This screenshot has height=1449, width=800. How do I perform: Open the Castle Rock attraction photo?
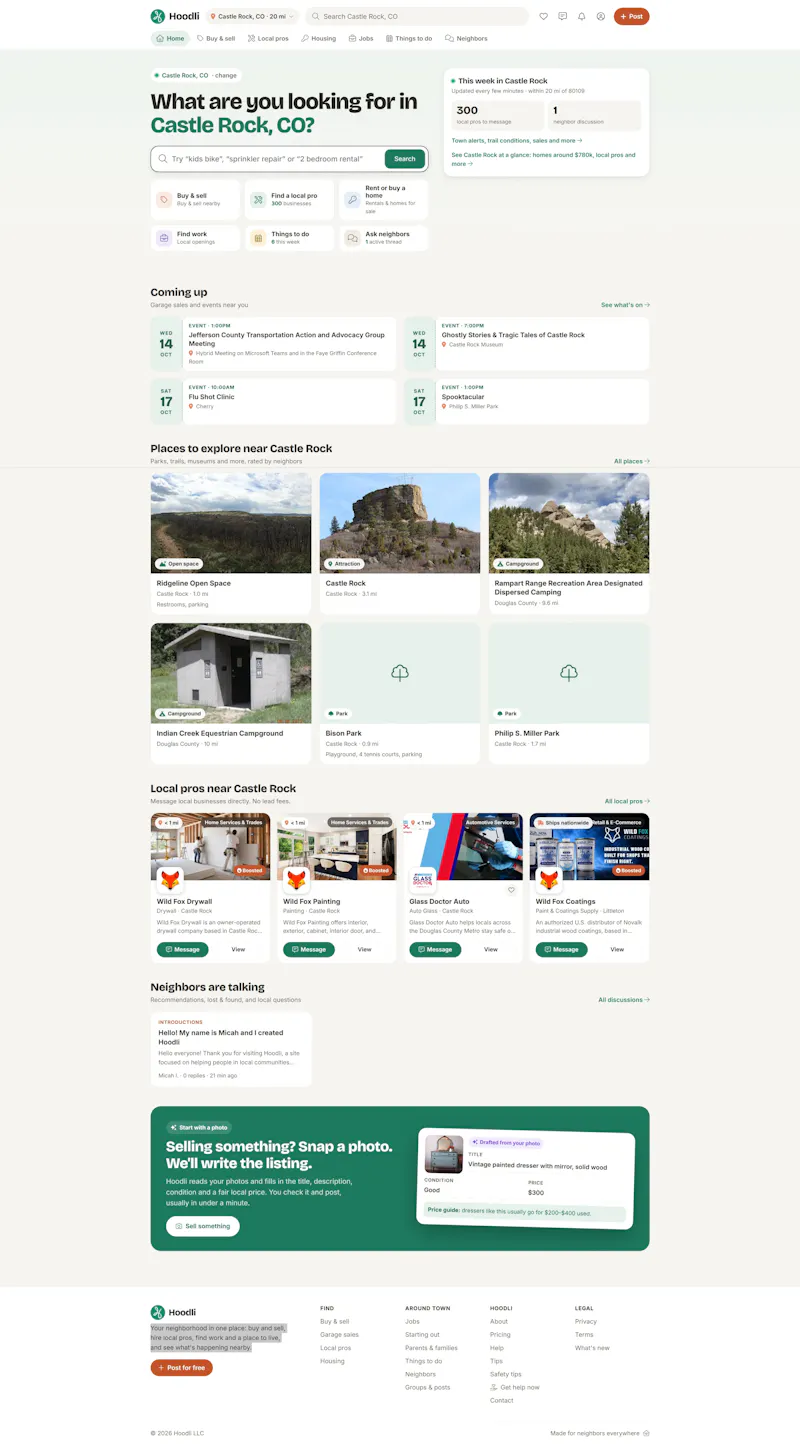400,523
